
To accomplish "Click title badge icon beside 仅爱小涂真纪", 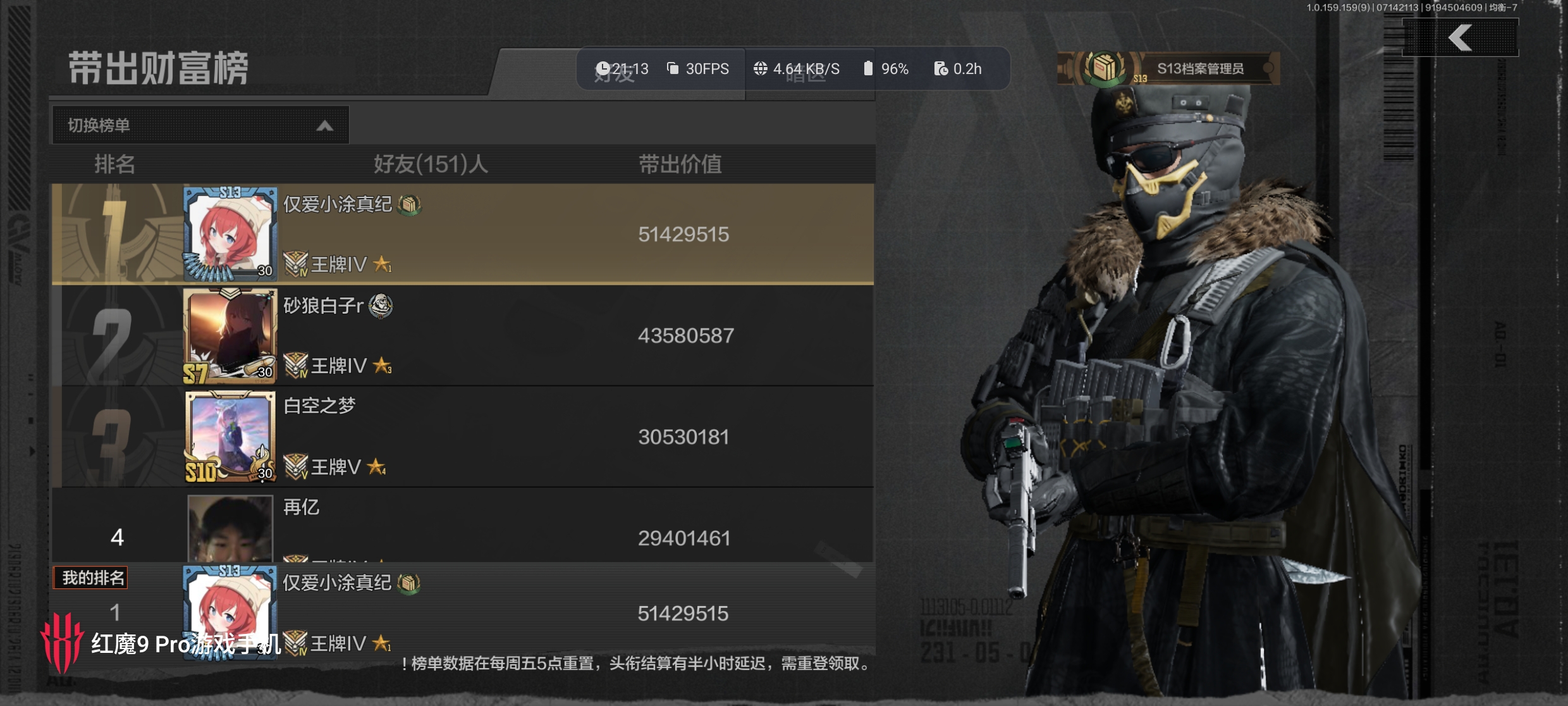I will [409, 204].
